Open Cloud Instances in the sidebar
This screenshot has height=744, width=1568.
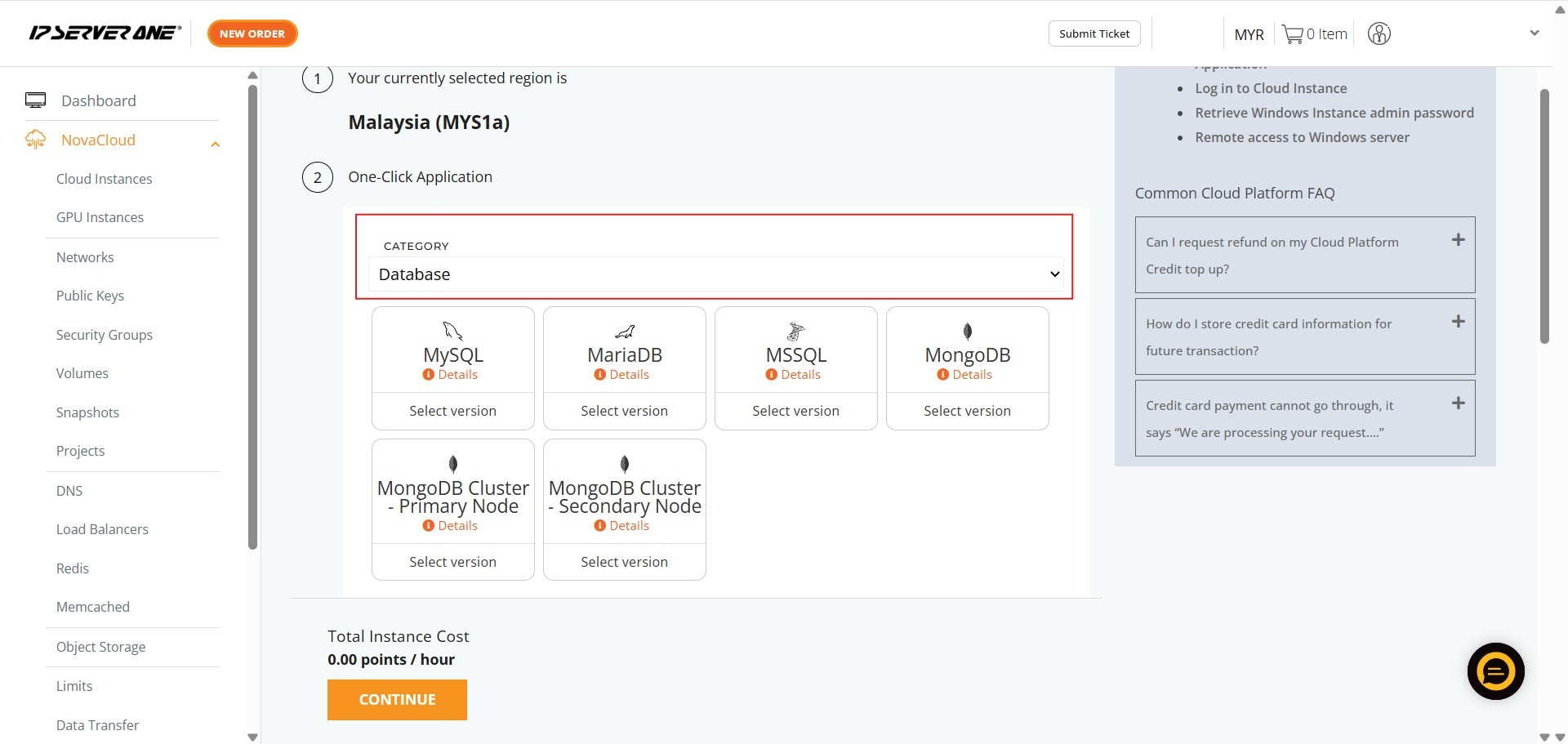click(104, 179)
